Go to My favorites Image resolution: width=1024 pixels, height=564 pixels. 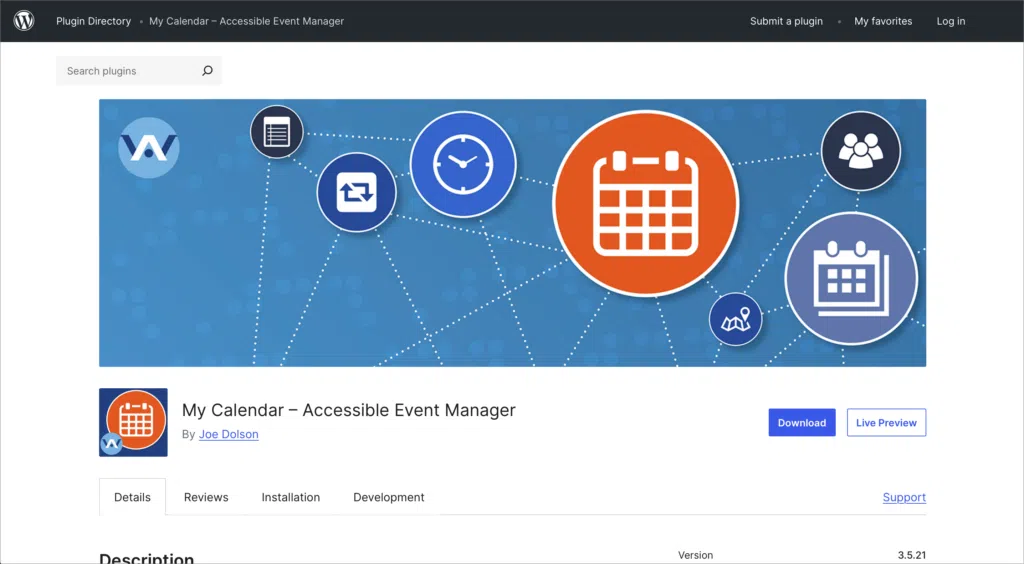pyautogui.click(x=883, y=21)
